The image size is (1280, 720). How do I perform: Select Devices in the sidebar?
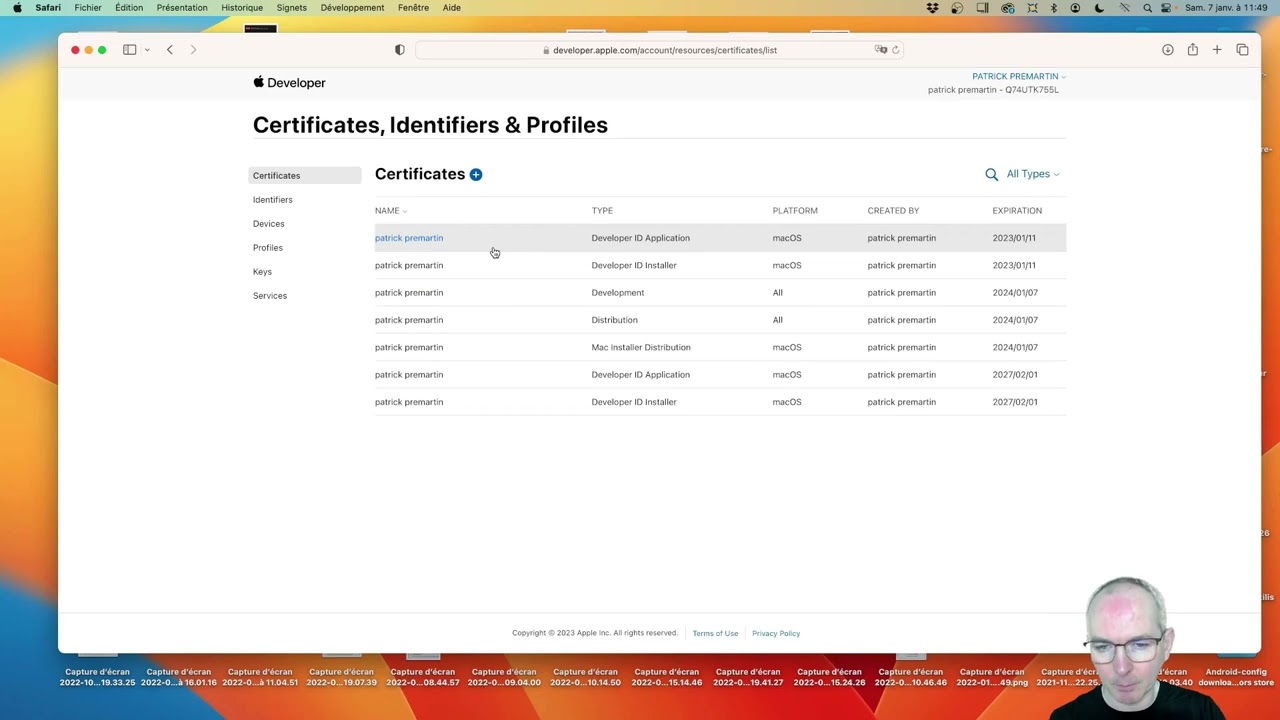269,224
